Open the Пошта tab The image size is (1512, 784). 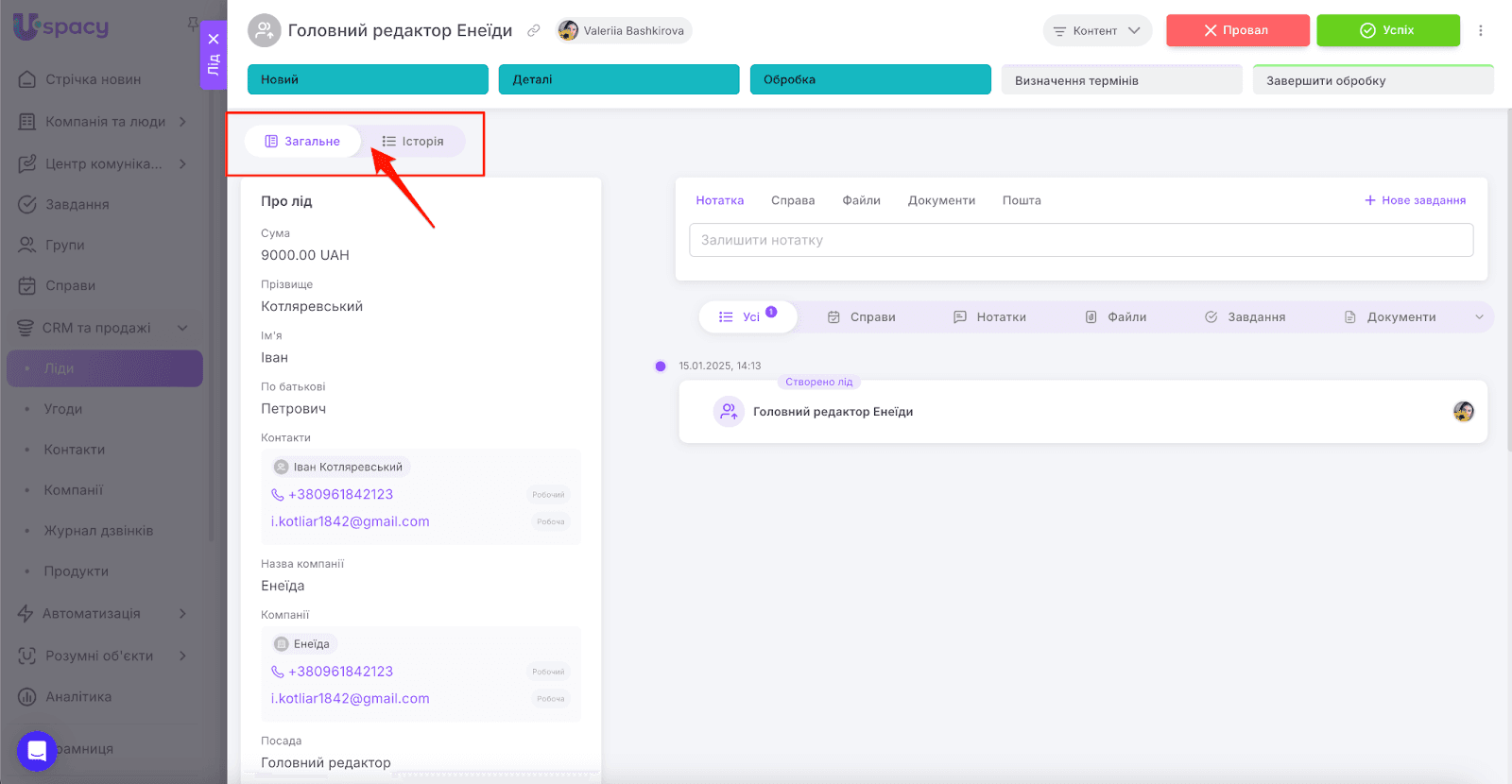click(1022, 200)
